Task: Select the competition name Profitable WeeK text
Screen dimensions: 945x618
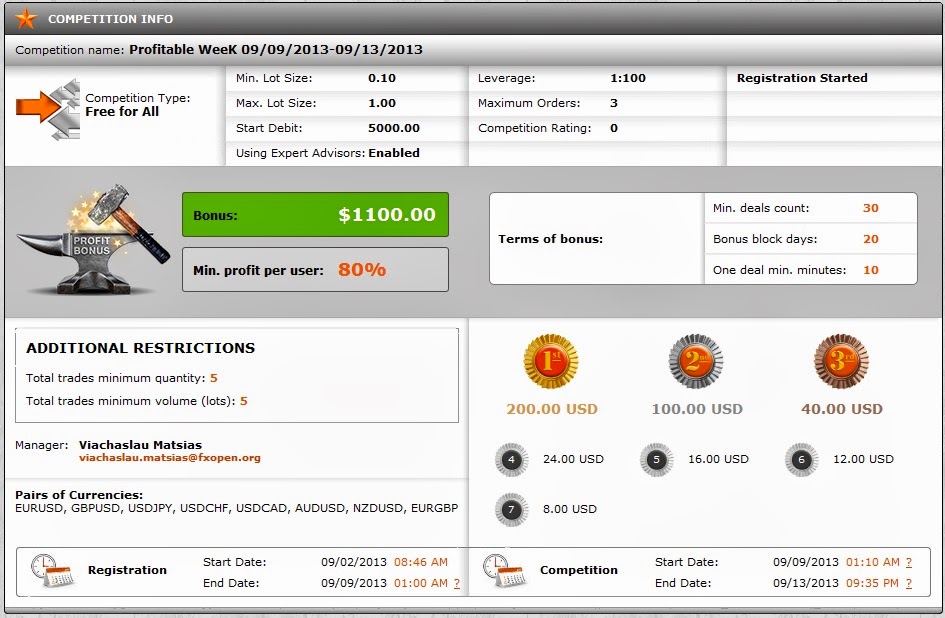Action: tap(276, 49)
